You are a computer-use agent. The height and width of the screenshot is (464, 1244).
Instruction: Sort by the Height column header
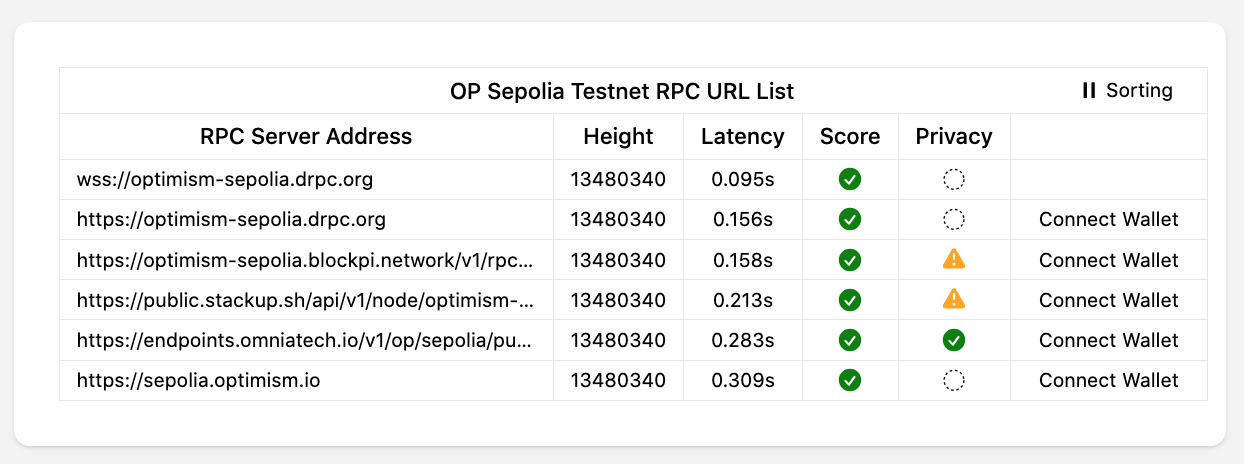(x=619, y=137)
